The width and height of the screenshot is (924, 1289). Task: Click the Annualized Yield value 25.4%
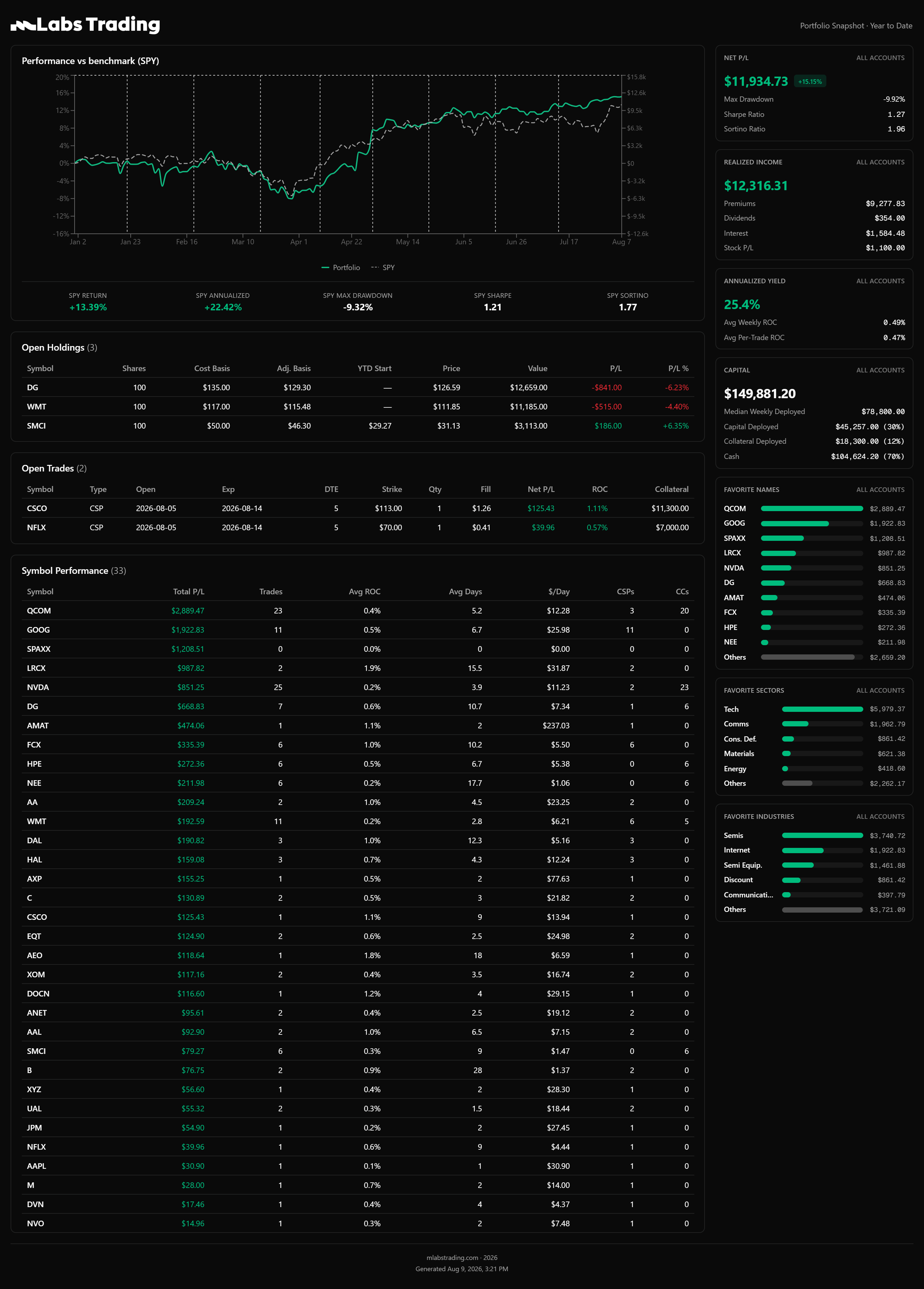tap(742, 305)
